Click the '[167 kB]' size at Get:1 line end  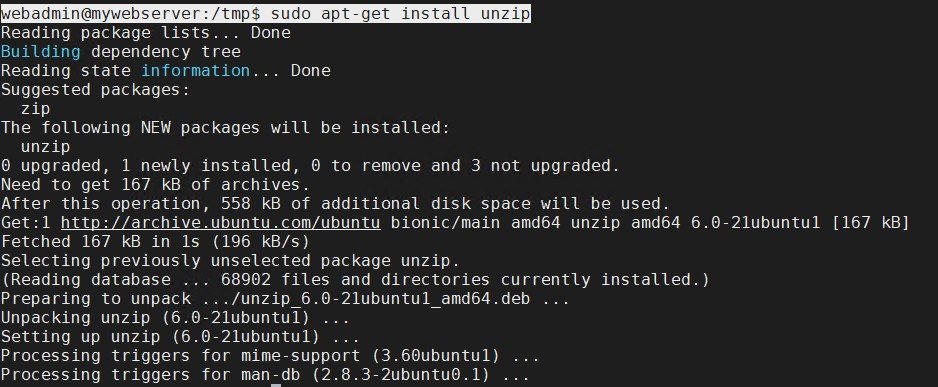point(870,223)
